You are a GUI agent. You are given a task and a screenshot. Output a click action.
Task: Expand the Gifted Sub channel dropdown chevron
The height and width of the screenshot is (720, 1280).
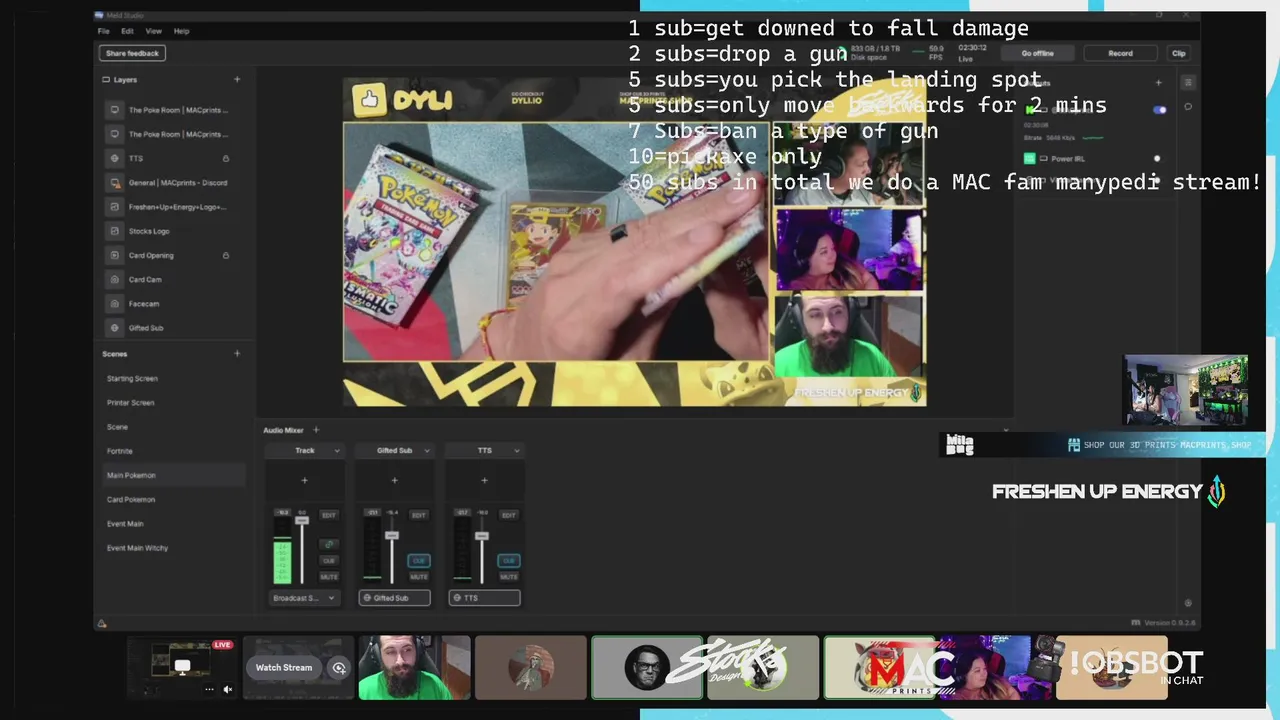pyautogui.click(x=426, y=451)
